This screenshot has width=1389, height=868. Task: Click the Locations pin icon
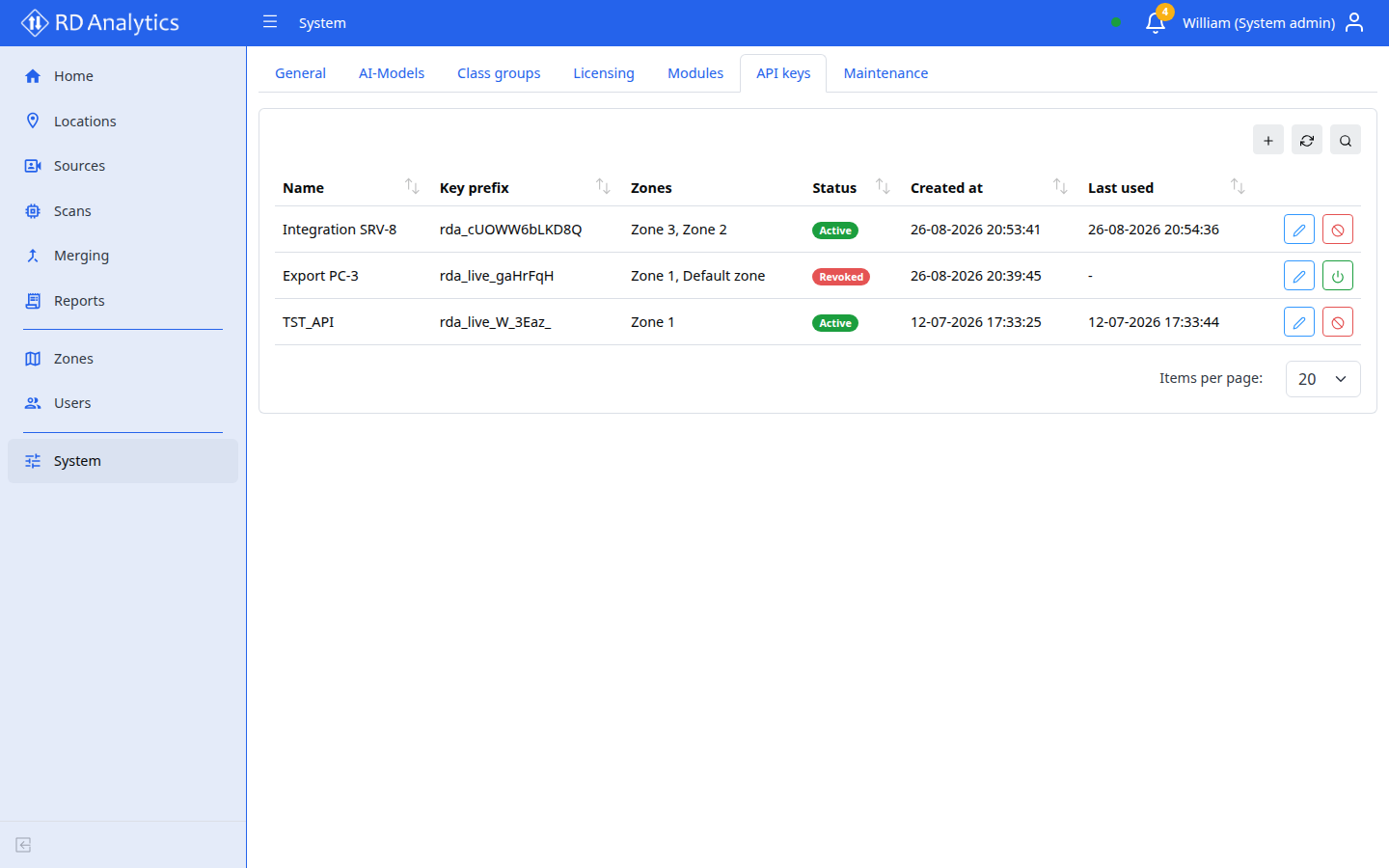(x=33, y=121)
